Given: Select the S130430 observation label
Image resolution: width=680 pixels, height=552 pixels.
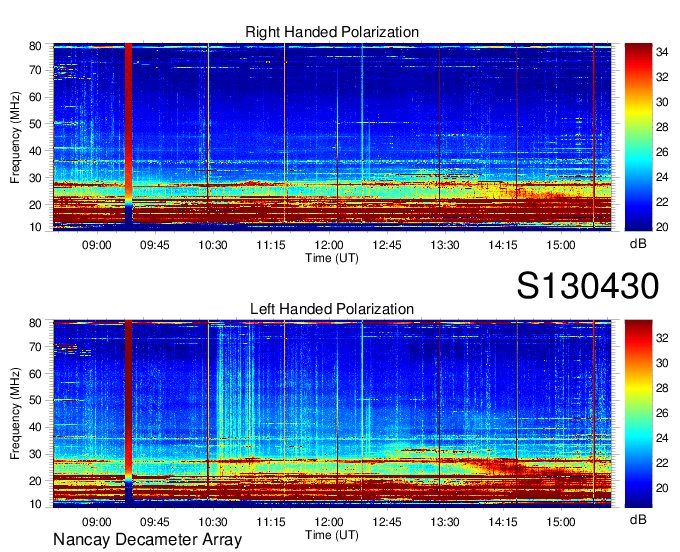Looking at the screenshot, I should click(x=588, y=285).
